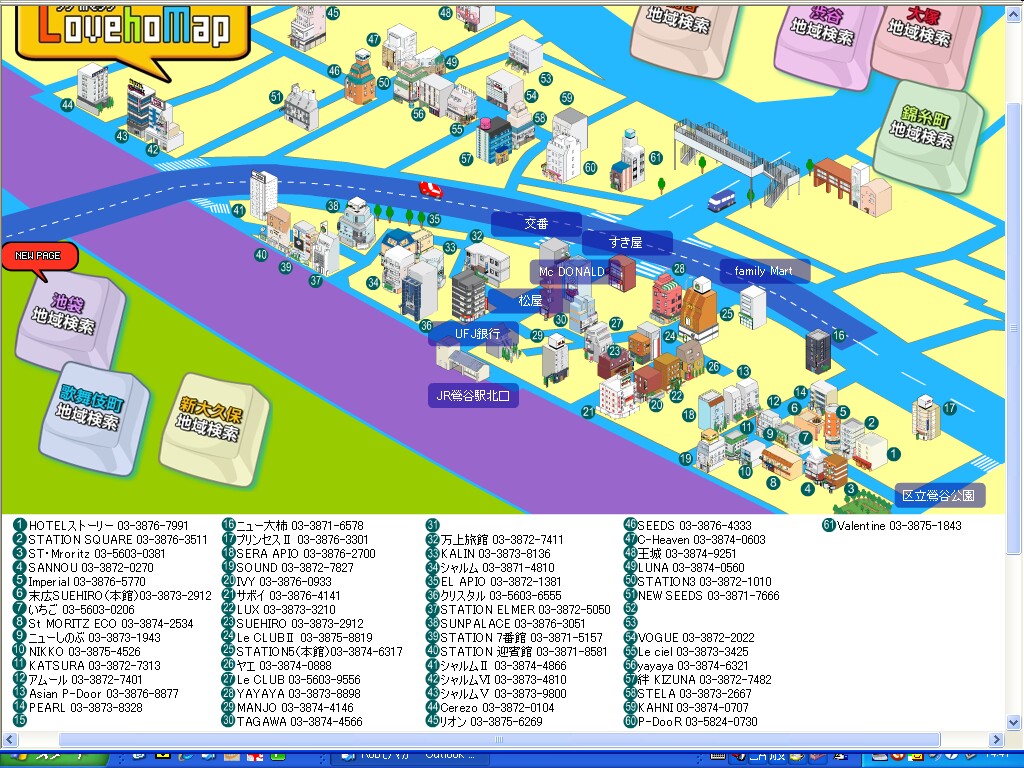Click the vertical scrollbar down arrow

click(1014, 723)
